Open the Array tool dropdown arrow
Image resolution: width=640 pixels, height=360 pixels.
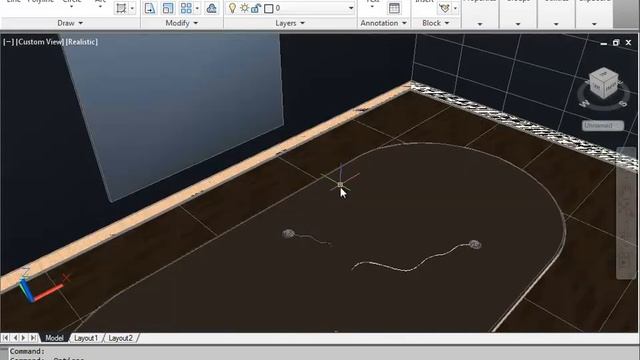[197, 8]
